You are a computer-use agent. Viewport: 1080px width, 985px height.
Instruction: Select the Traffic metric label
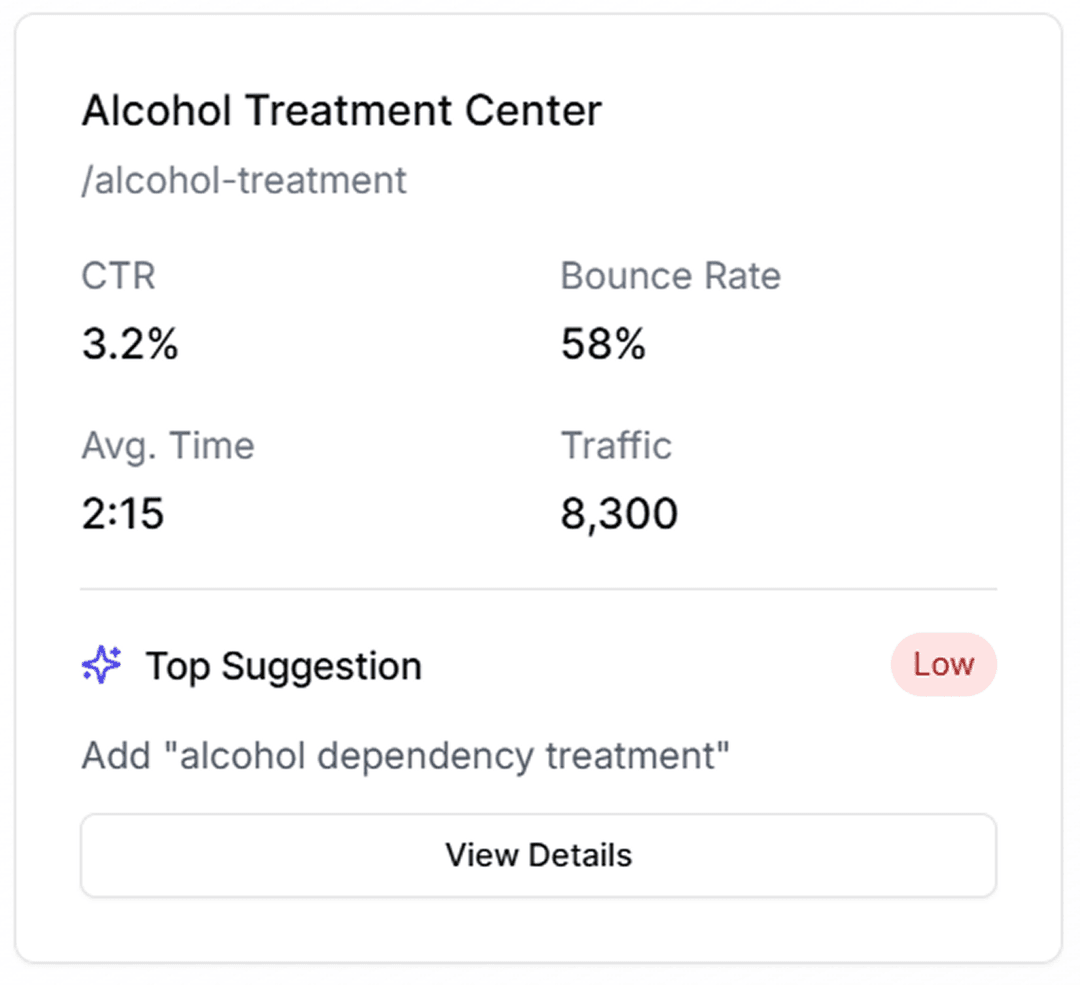616,446
